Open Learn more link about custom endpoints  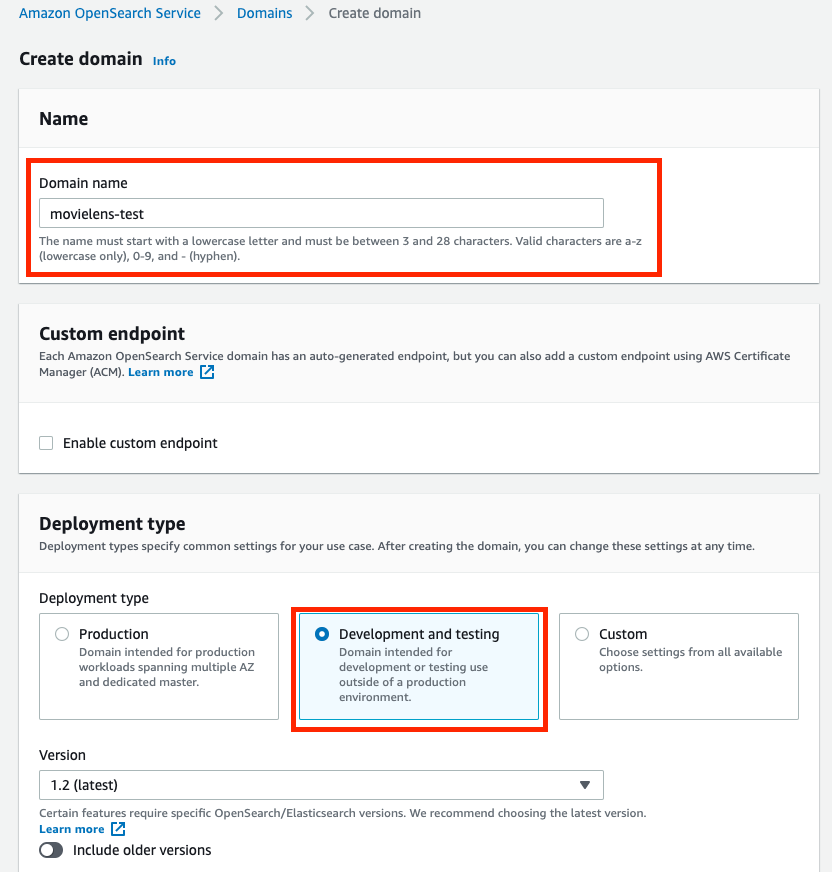[160, 372]
